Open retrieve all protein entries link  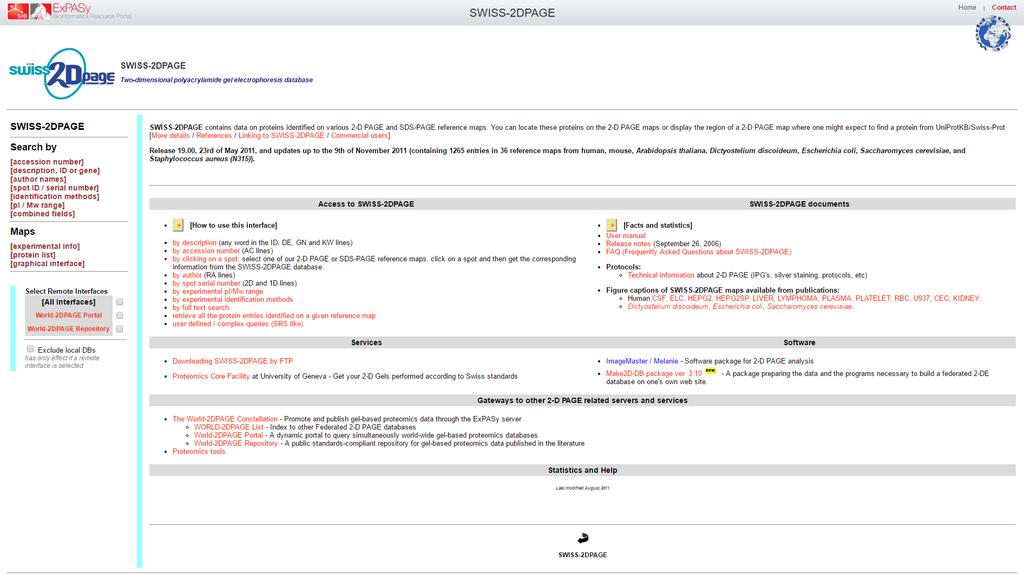[x=274, y=316]
